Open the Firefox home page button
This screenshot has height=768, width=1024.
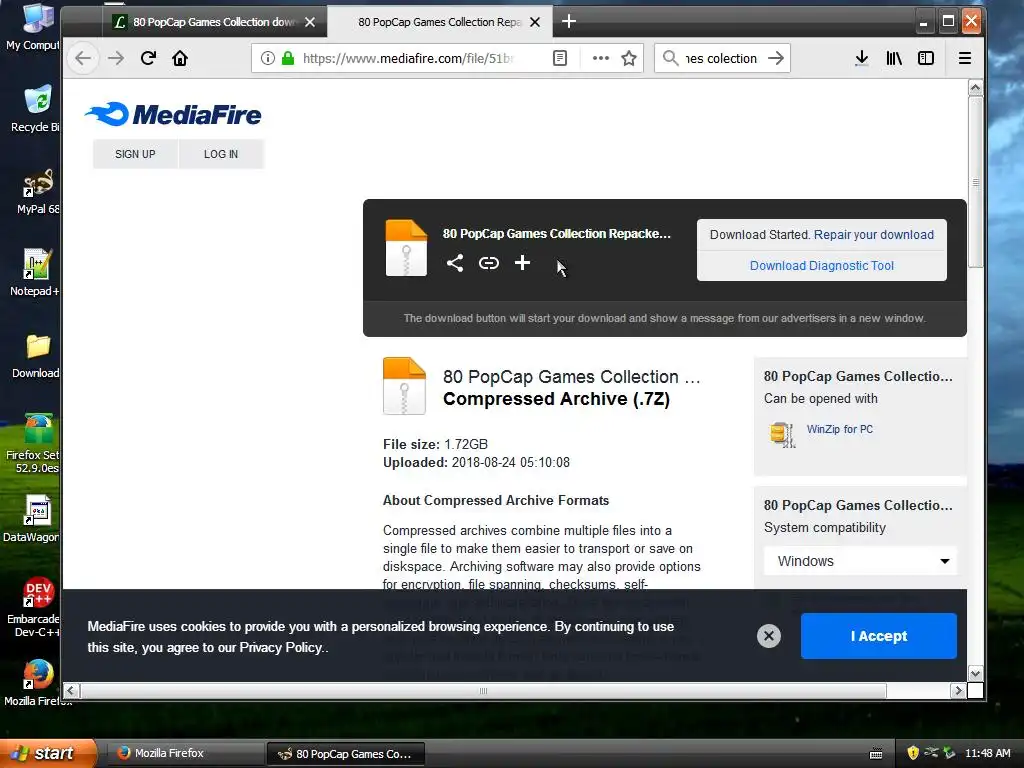[x=180, y=58]
